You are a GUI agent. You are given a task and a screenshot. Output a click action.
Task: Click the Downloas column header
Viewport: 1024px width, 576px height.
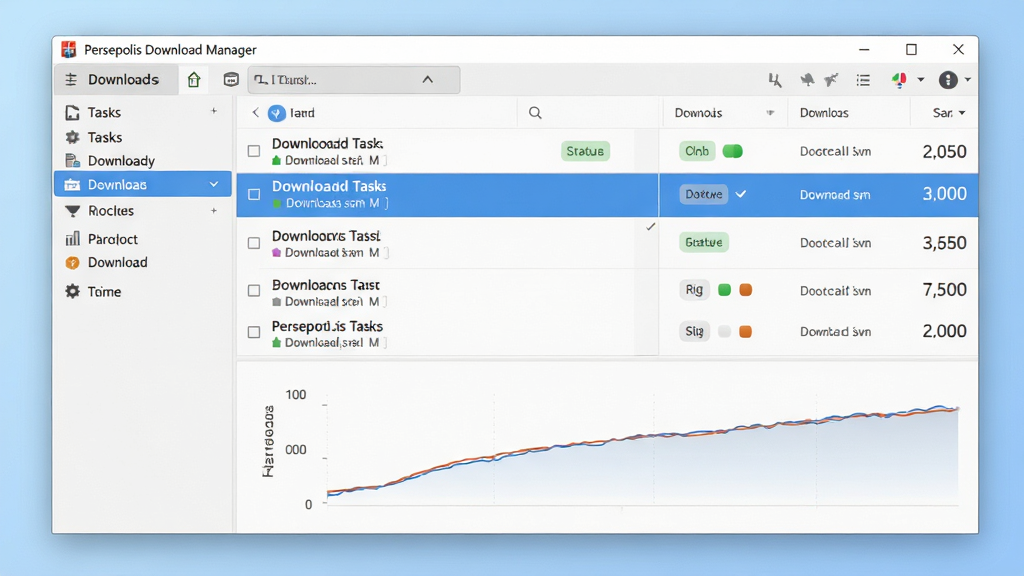(x=824, y=113)
